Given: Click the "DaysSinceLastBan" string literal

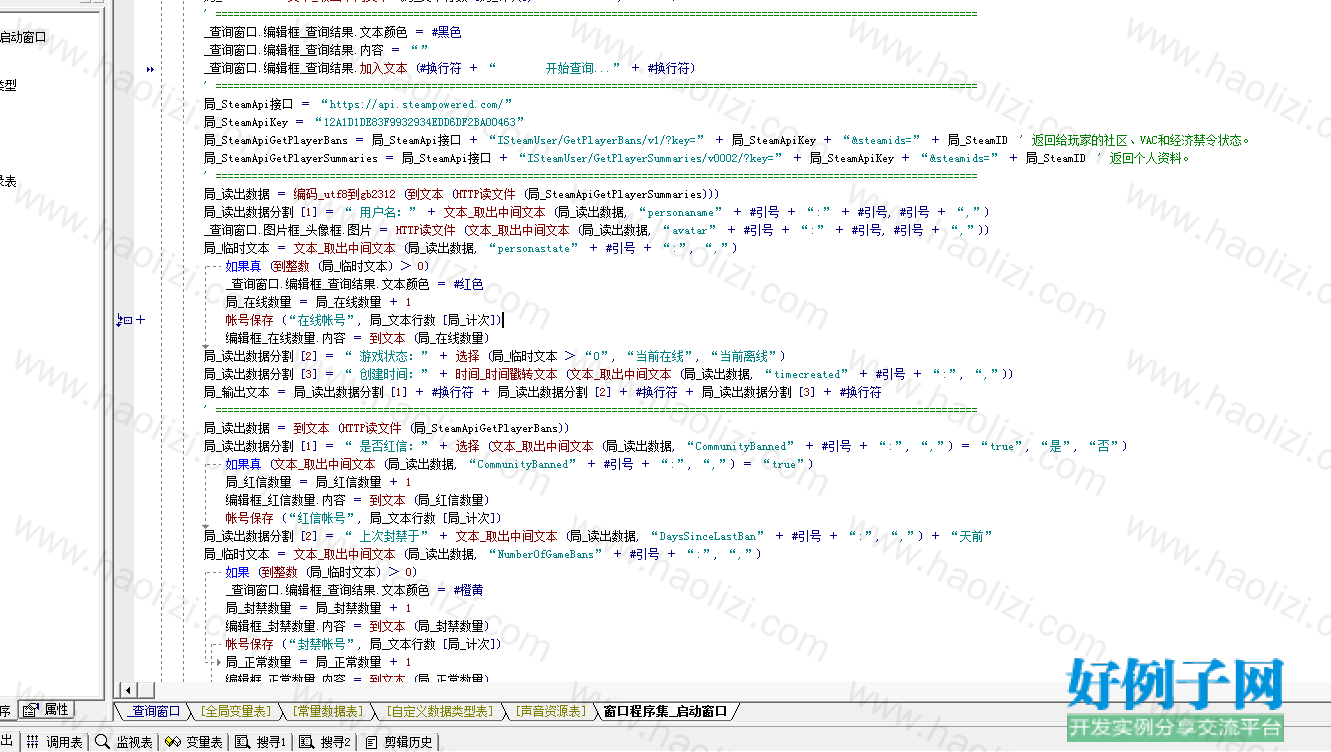Looking at the screenshot, I should [710, 536].
